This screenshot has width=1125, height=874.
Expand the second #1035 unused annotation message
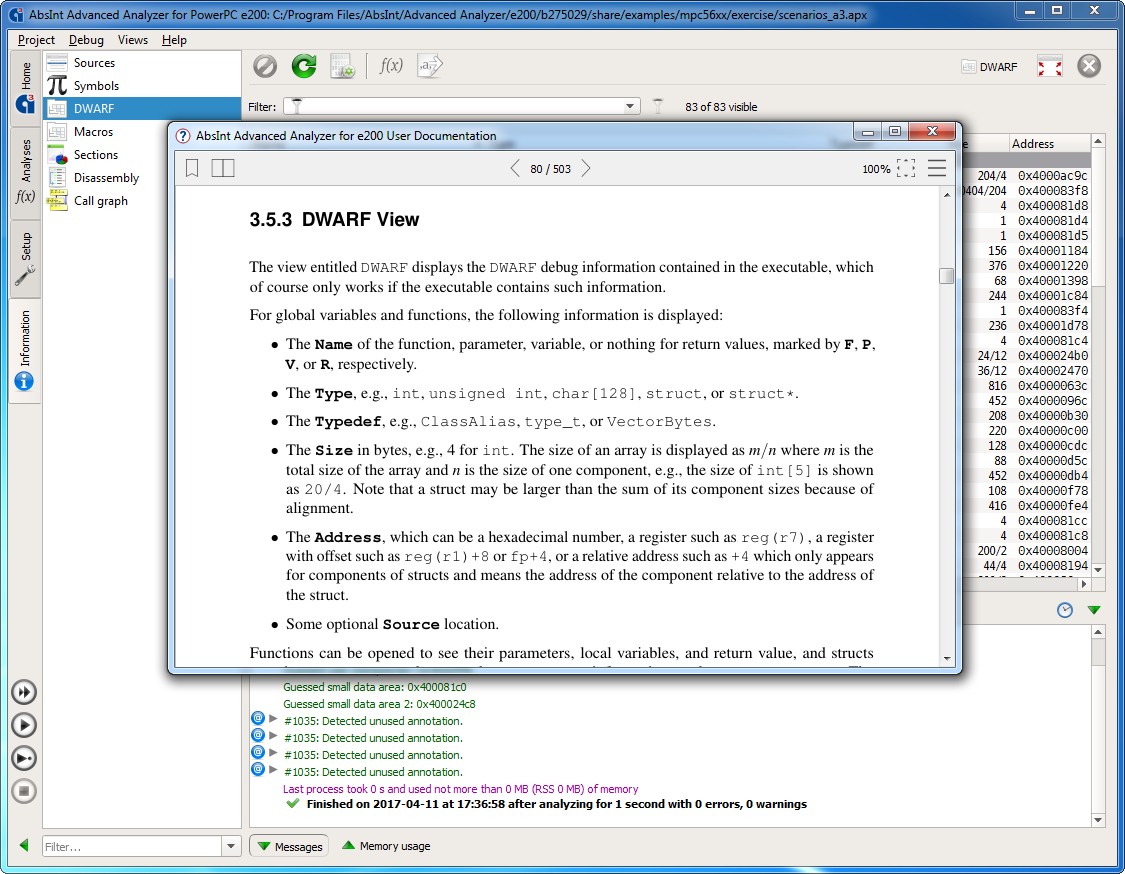273,736
